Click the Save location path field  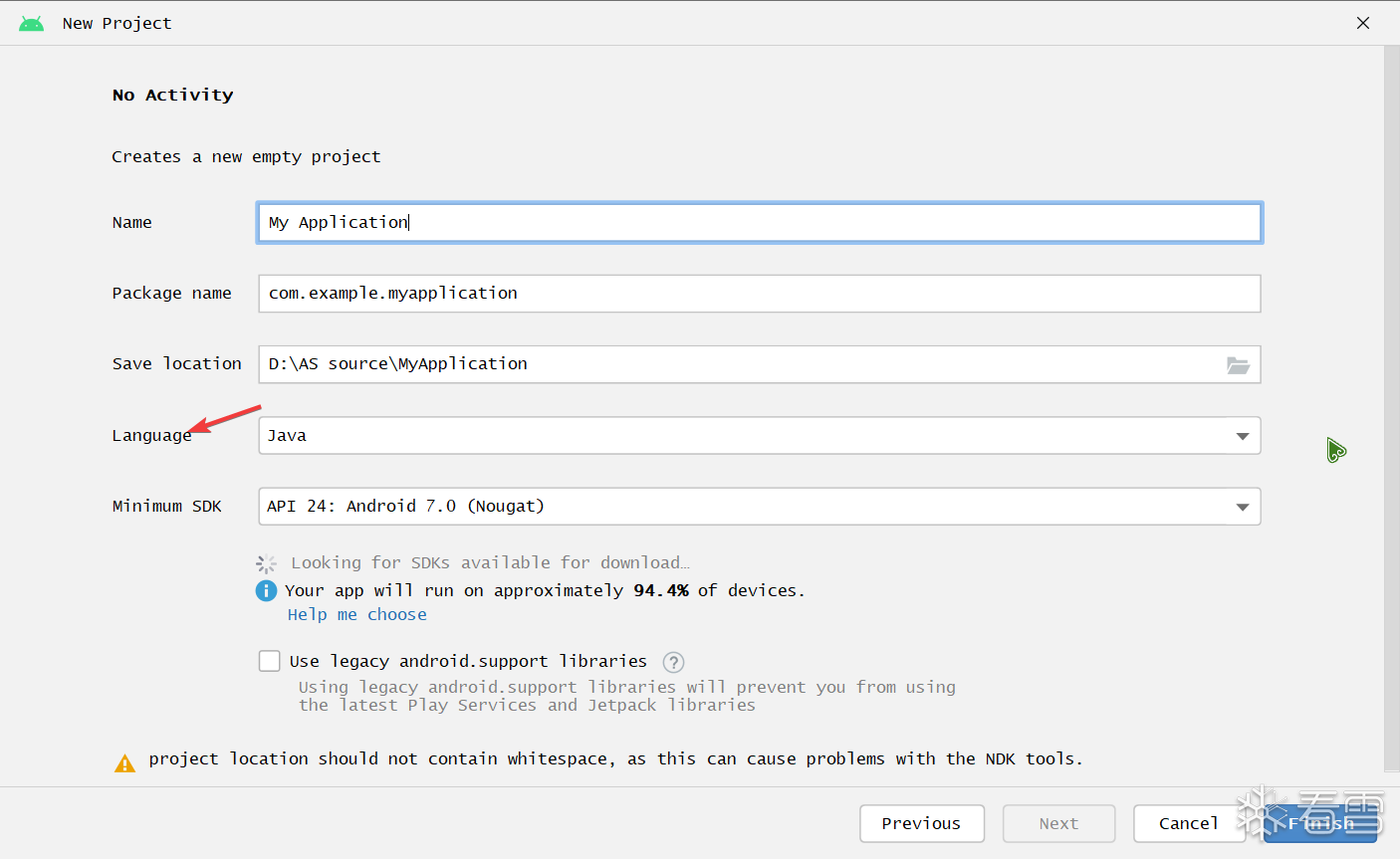pos(737,364)
